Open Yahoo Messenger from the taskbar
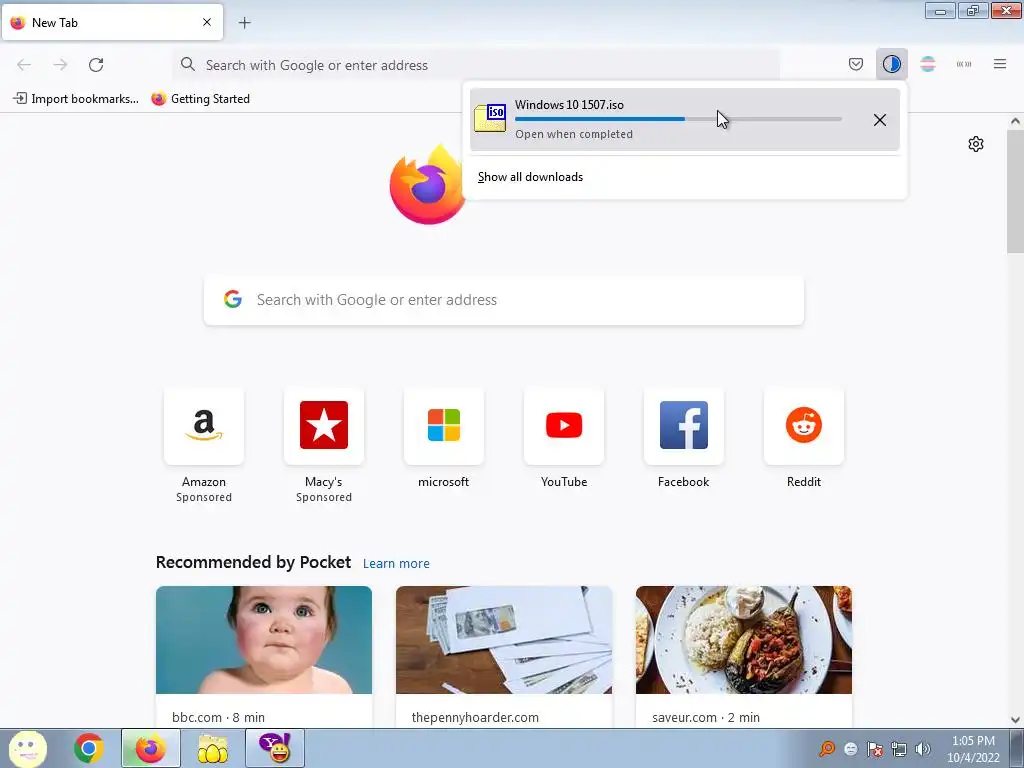The image size is (1024, 768). (x=275, y=748)
